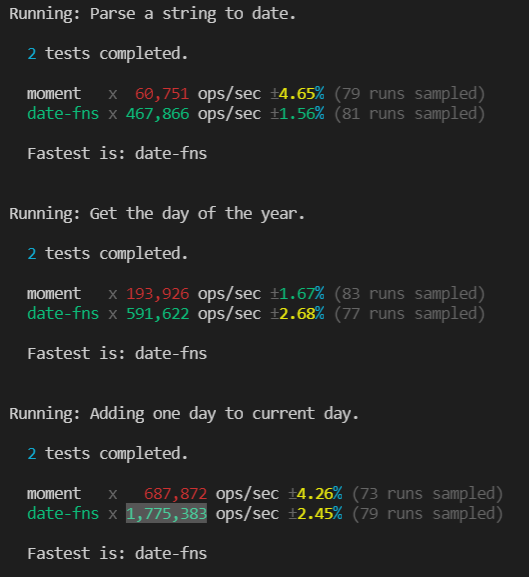Click the highlighted 1,775,383 value
Image resolution: width=529 pixels, height=577 pixels.
pyautogui.click(x=166, y=513)
